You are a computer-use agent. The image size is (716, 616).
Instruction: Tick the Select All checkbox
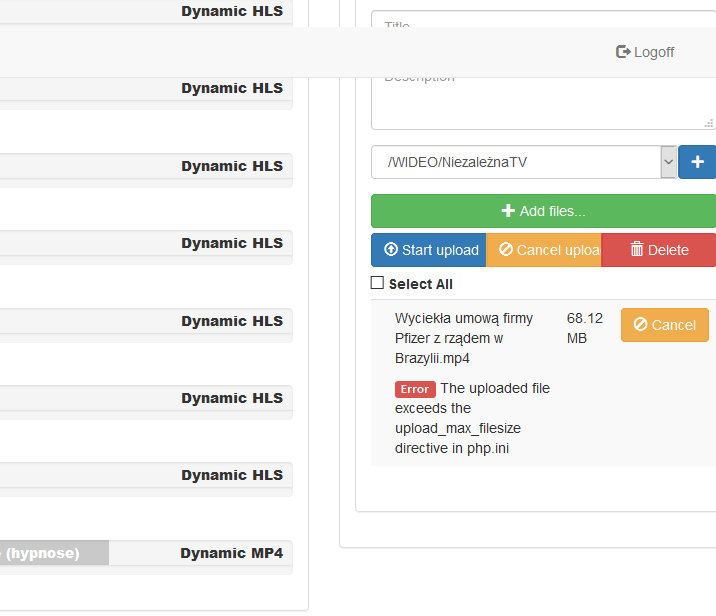click(x=377, y=283)
